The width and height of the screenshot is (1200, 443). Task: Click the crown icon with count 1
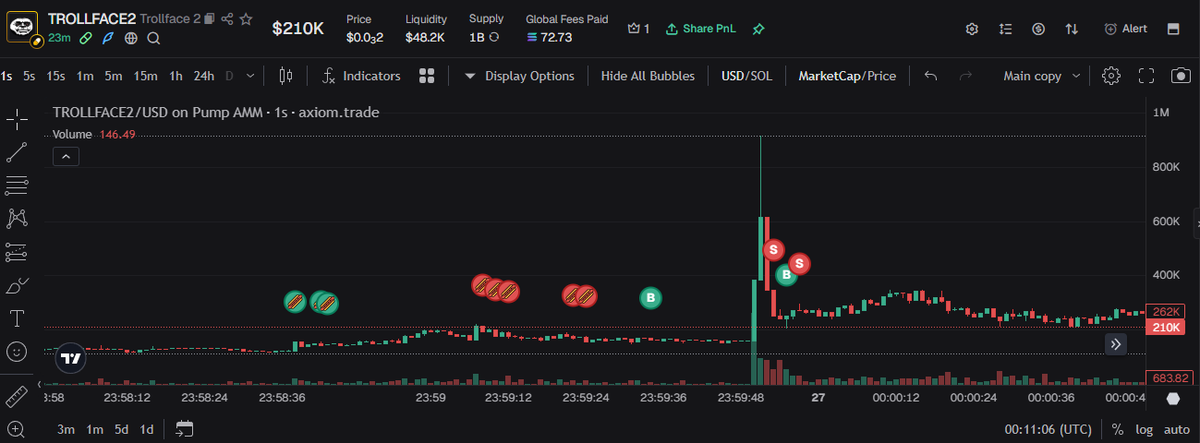(x=633, y=29)
